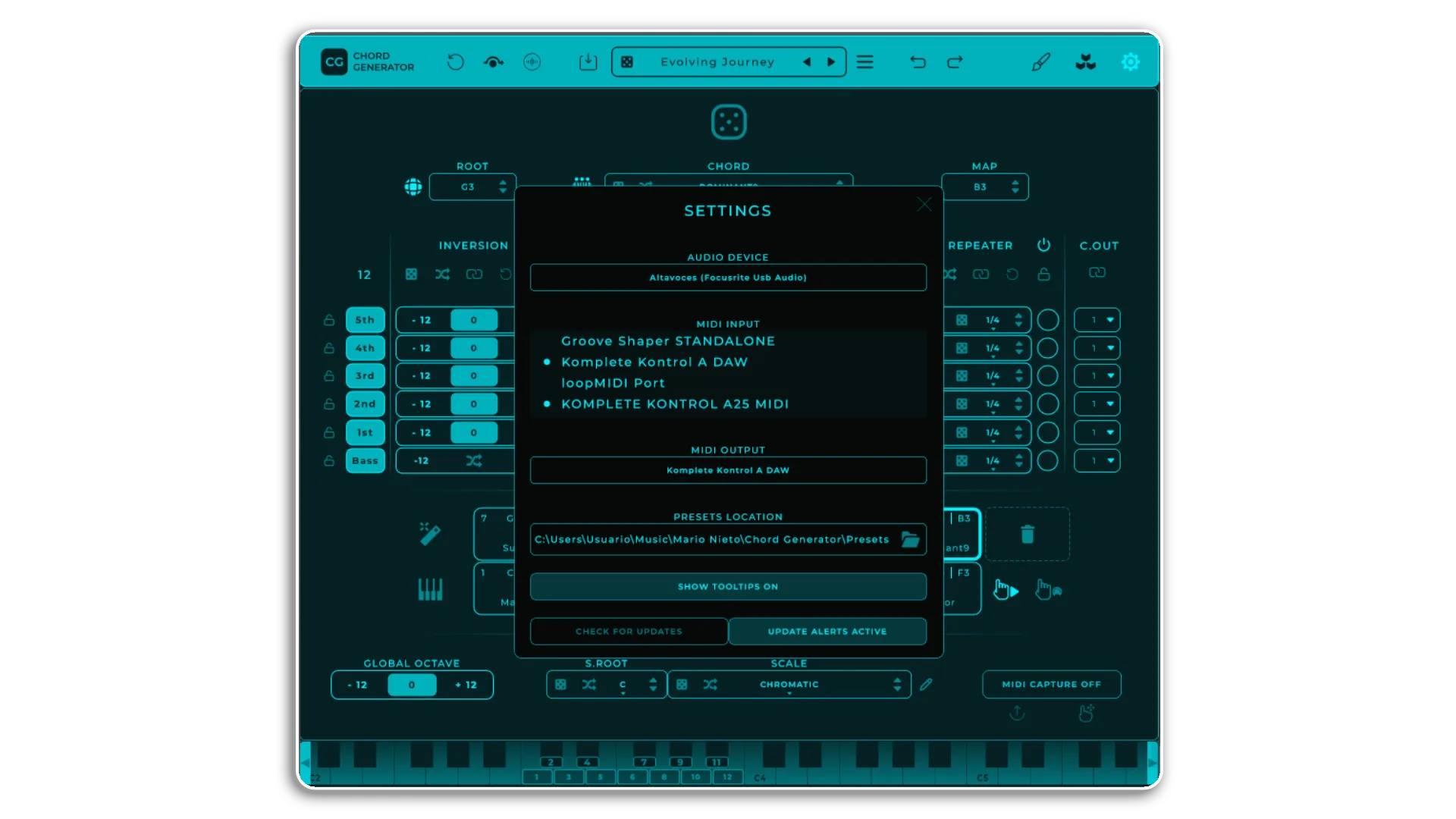1456x819 pixels.
Task: Open C.OUT channel dropdown for 5th row
Action: click(1097, 320)
